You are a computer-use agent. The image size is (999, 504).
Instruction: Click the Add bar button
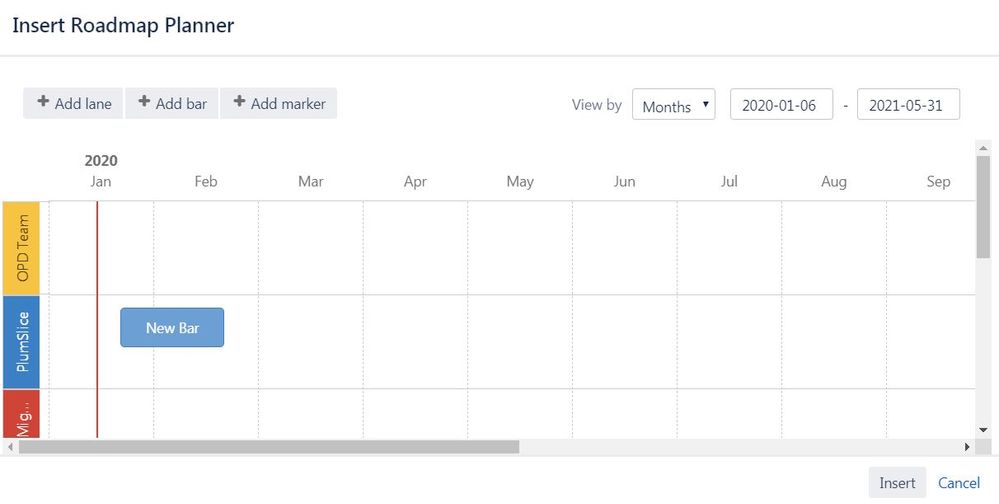tap(171, 103)
